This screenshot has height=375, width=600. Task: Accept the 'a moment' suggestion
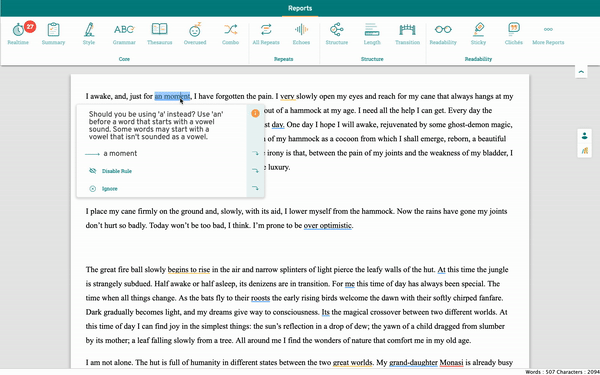coord(120,153)
